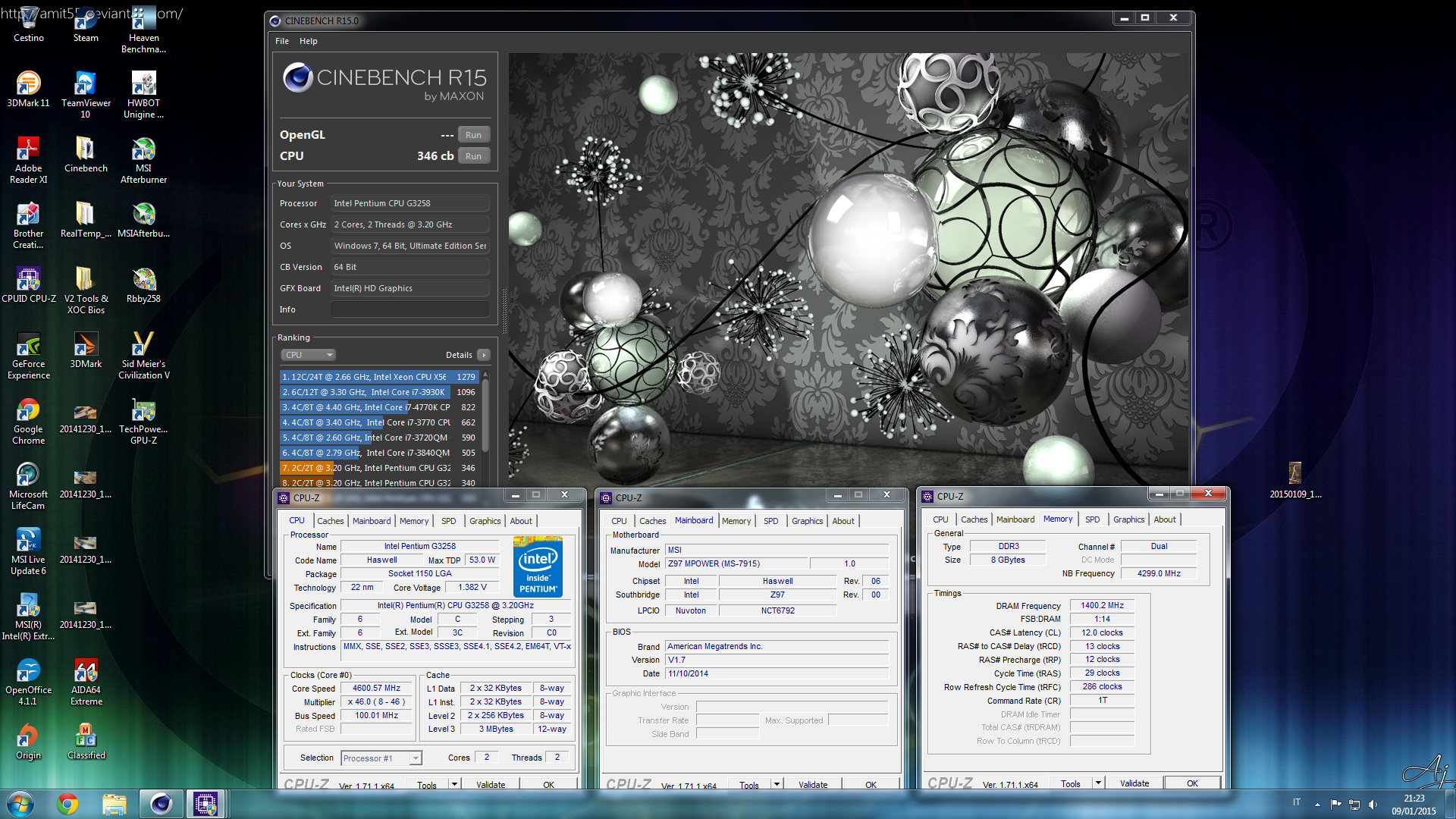Screen dimensions: 1456x819
Task: Click the Windows Start button
Action: [20, 804]
